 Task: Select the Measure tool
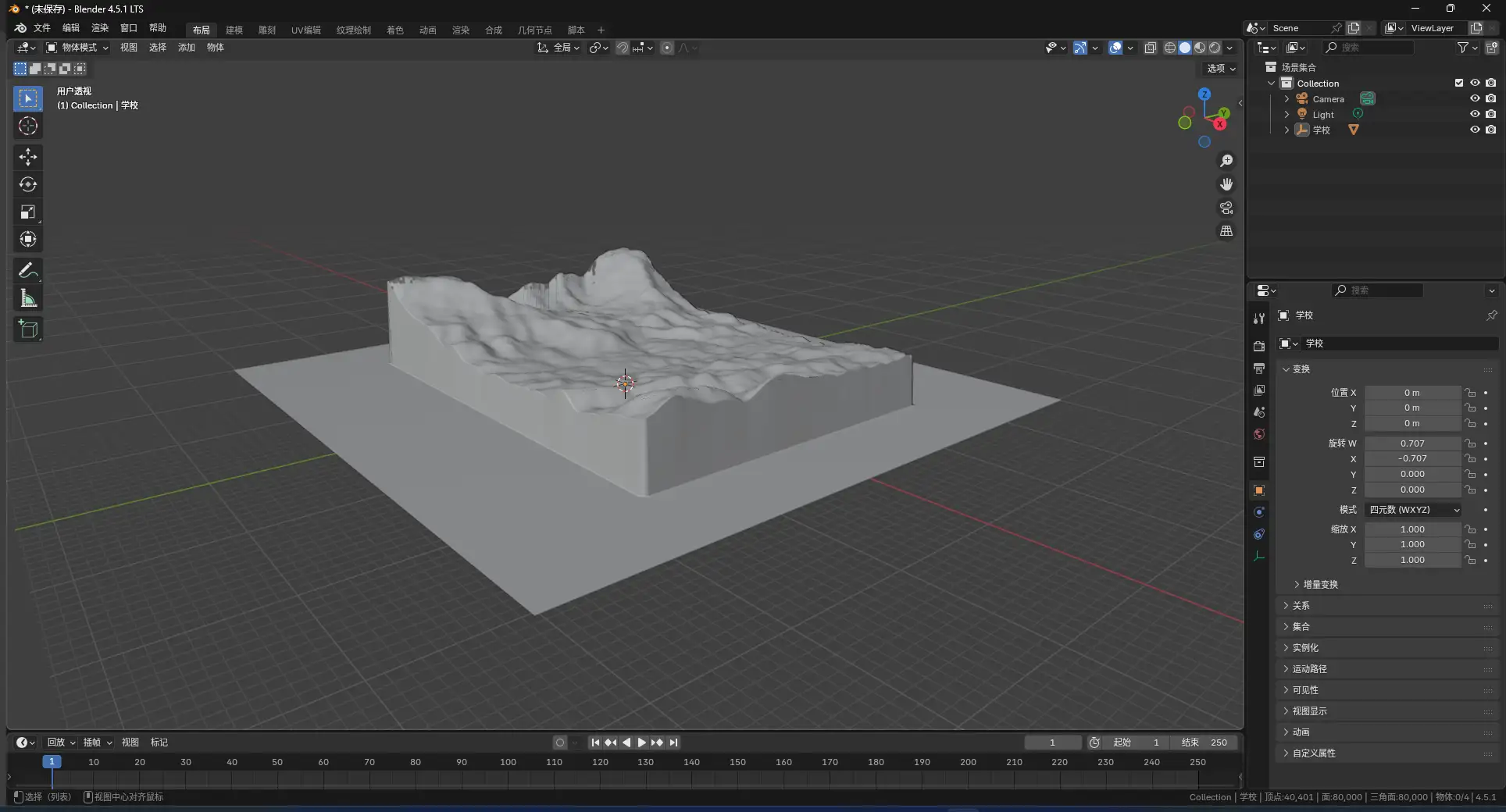pos(27,297)
